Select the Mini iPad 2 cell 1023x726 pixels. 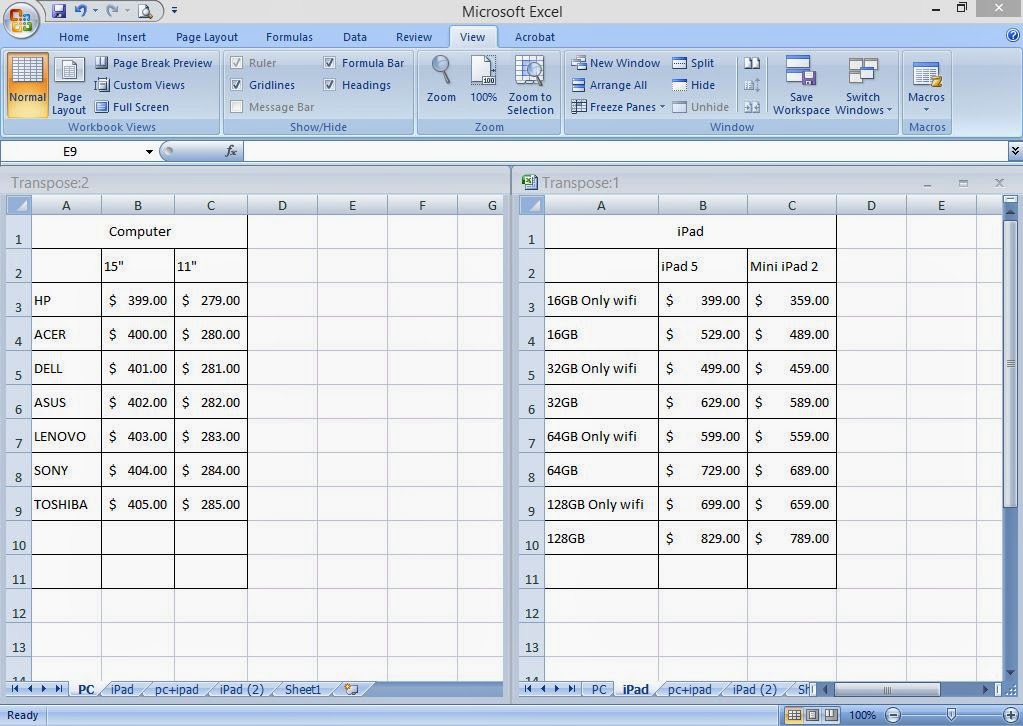coord(791,266)
